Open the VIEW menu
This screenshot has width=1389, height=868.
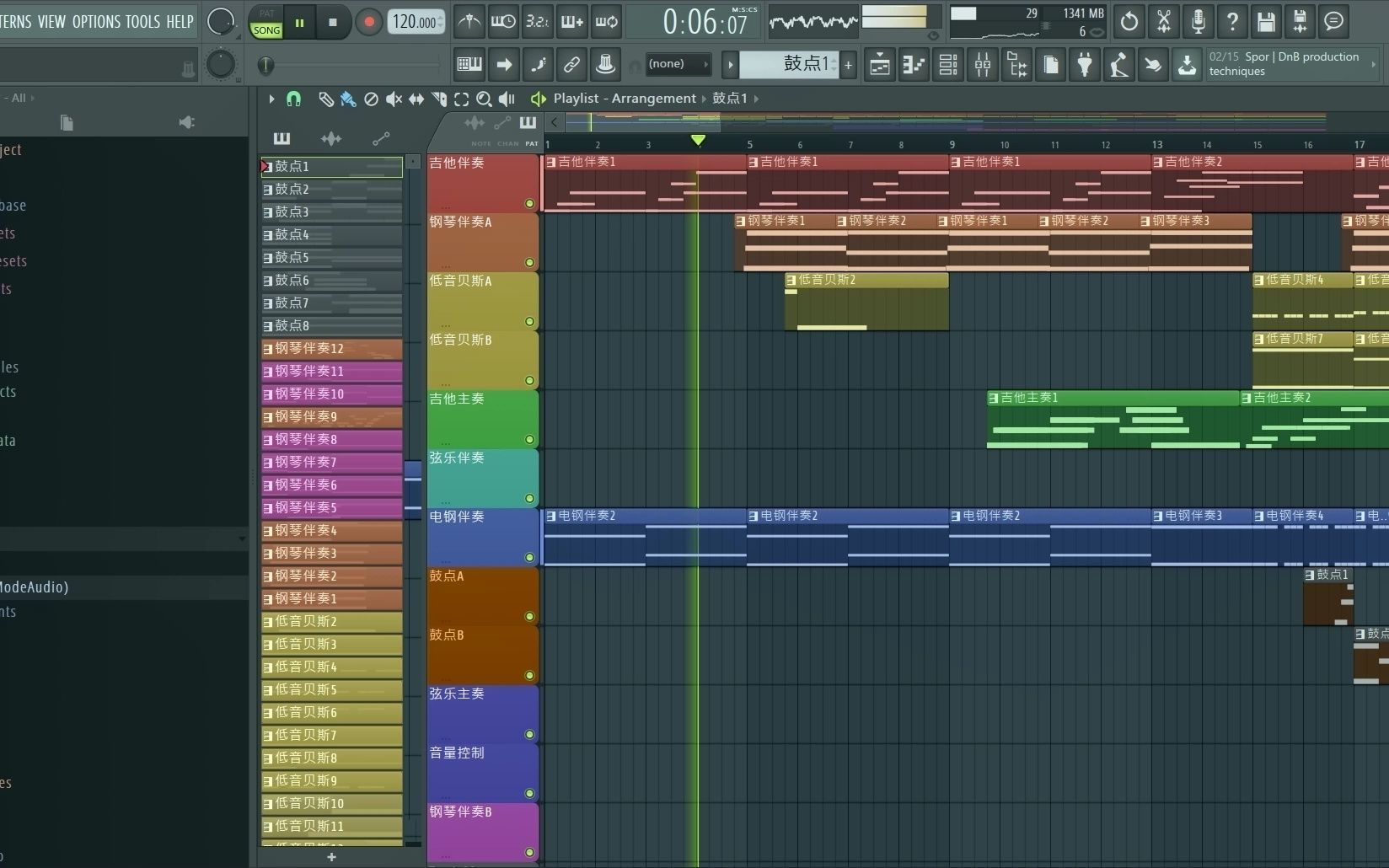pos(51,22)
